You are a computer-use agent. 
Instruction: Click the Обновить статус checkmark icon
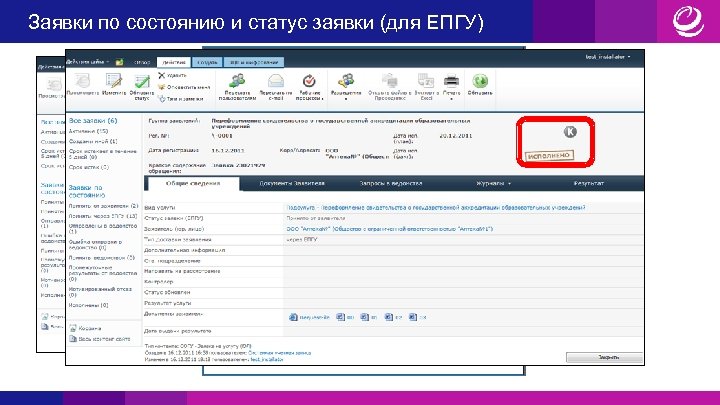(142, 81)
